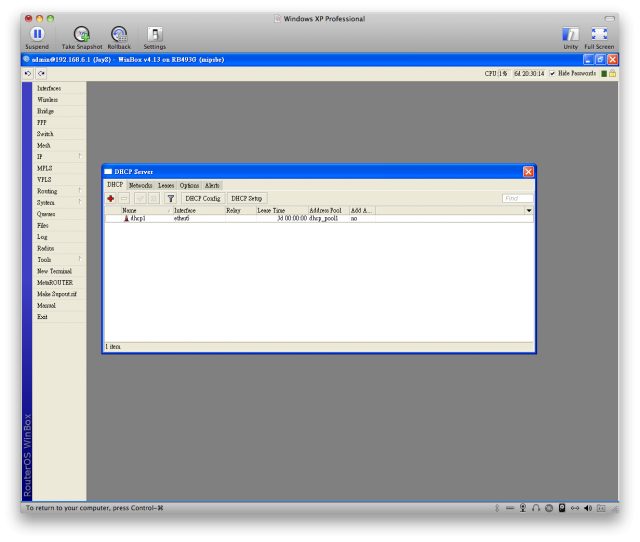Click DHCP Setup button
640x542 pixels.
(x=247, y=198)
